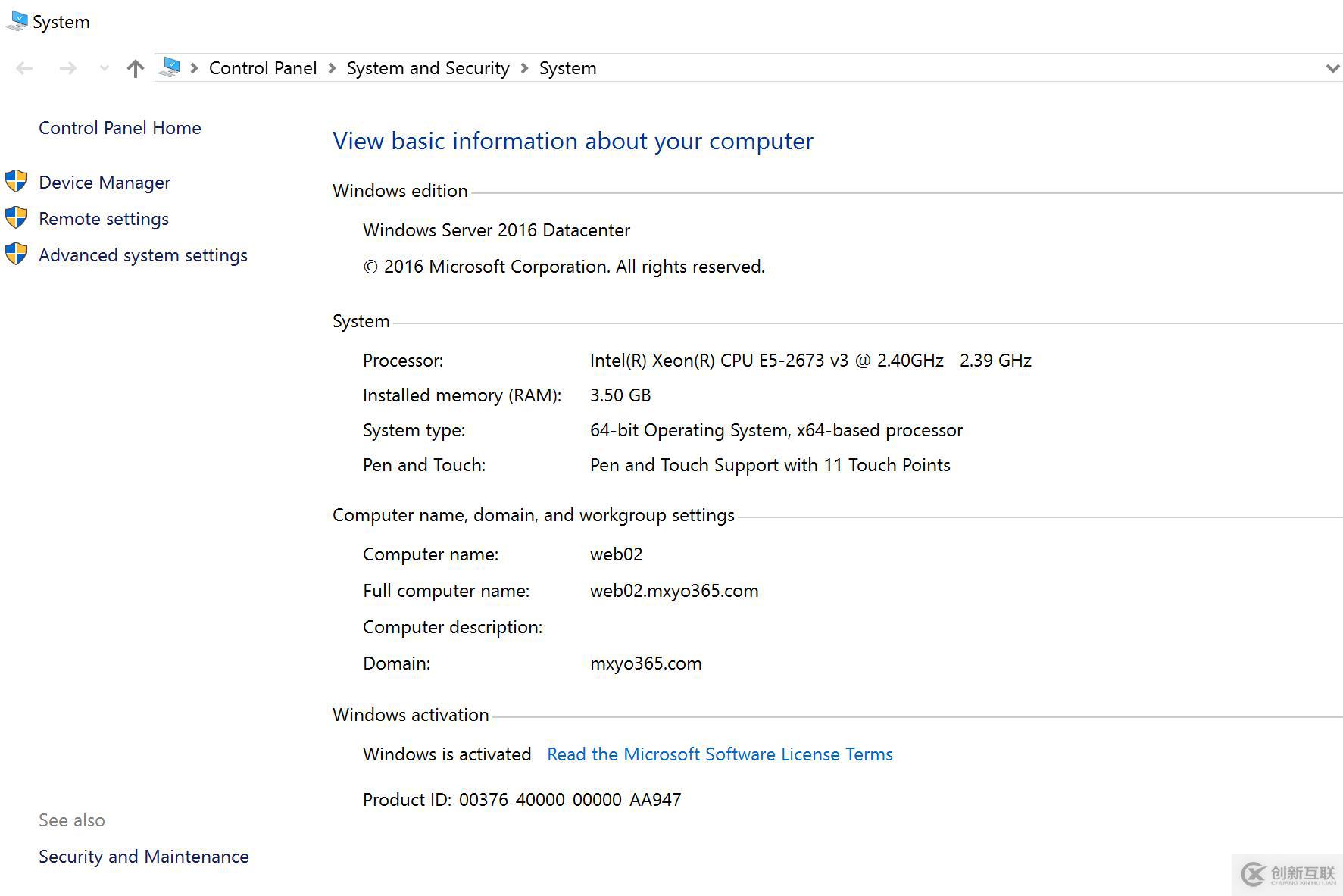Expand chevron after Control Panel breadcrumb
This screenshot has height=896, width=1343.
(332, 68)
